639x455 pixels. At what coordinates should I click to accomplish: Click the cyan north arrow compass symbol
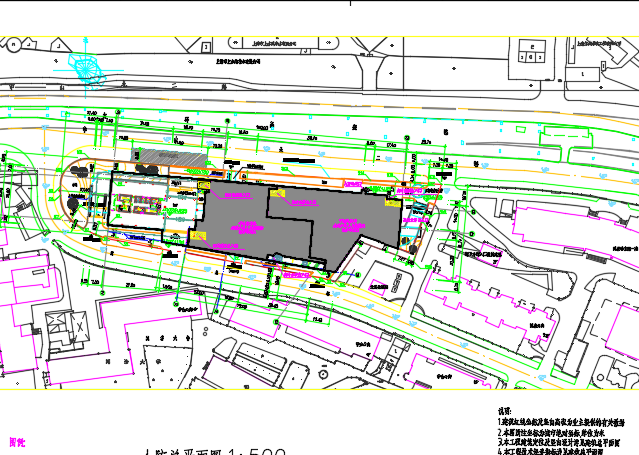click(x=84, y=63)
